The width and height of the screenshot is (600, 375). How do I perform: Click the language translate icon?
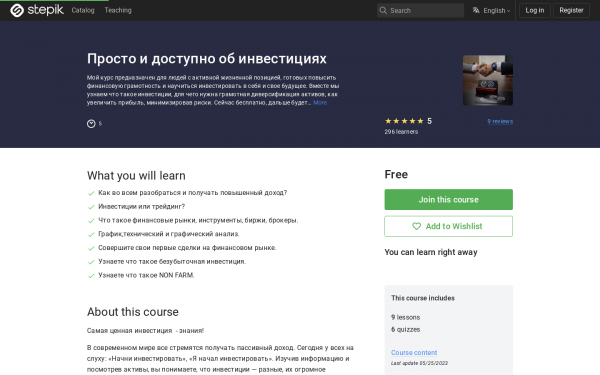[476, 10]
